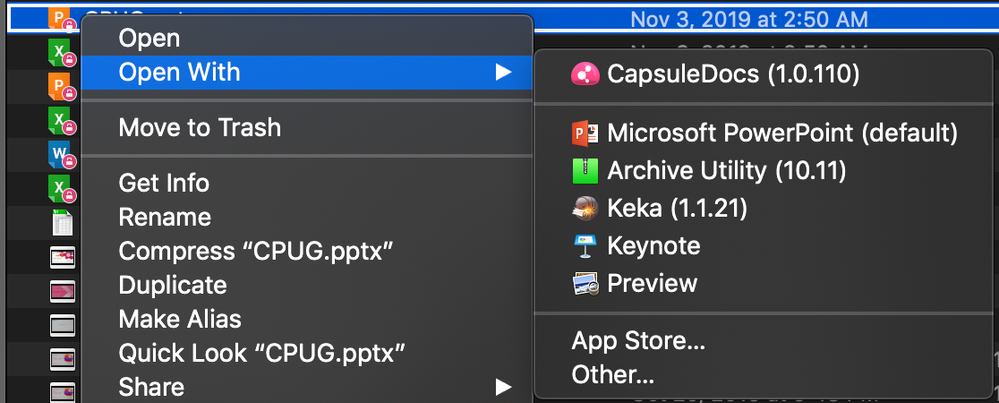Select Make Alias option
The image size is (999, 403).
(306, 318)
